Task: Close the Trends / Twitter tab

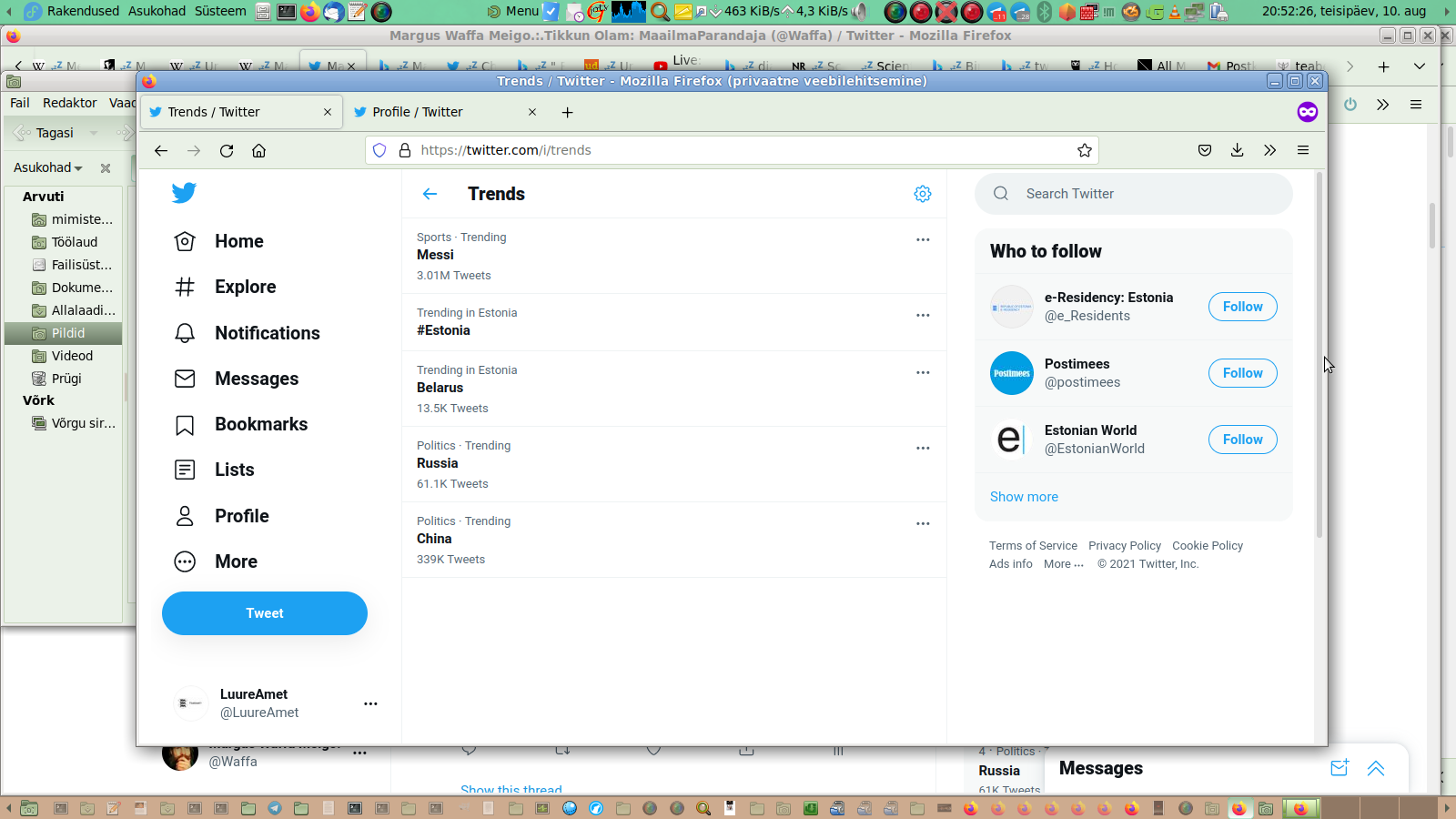Action: point(328,112)
